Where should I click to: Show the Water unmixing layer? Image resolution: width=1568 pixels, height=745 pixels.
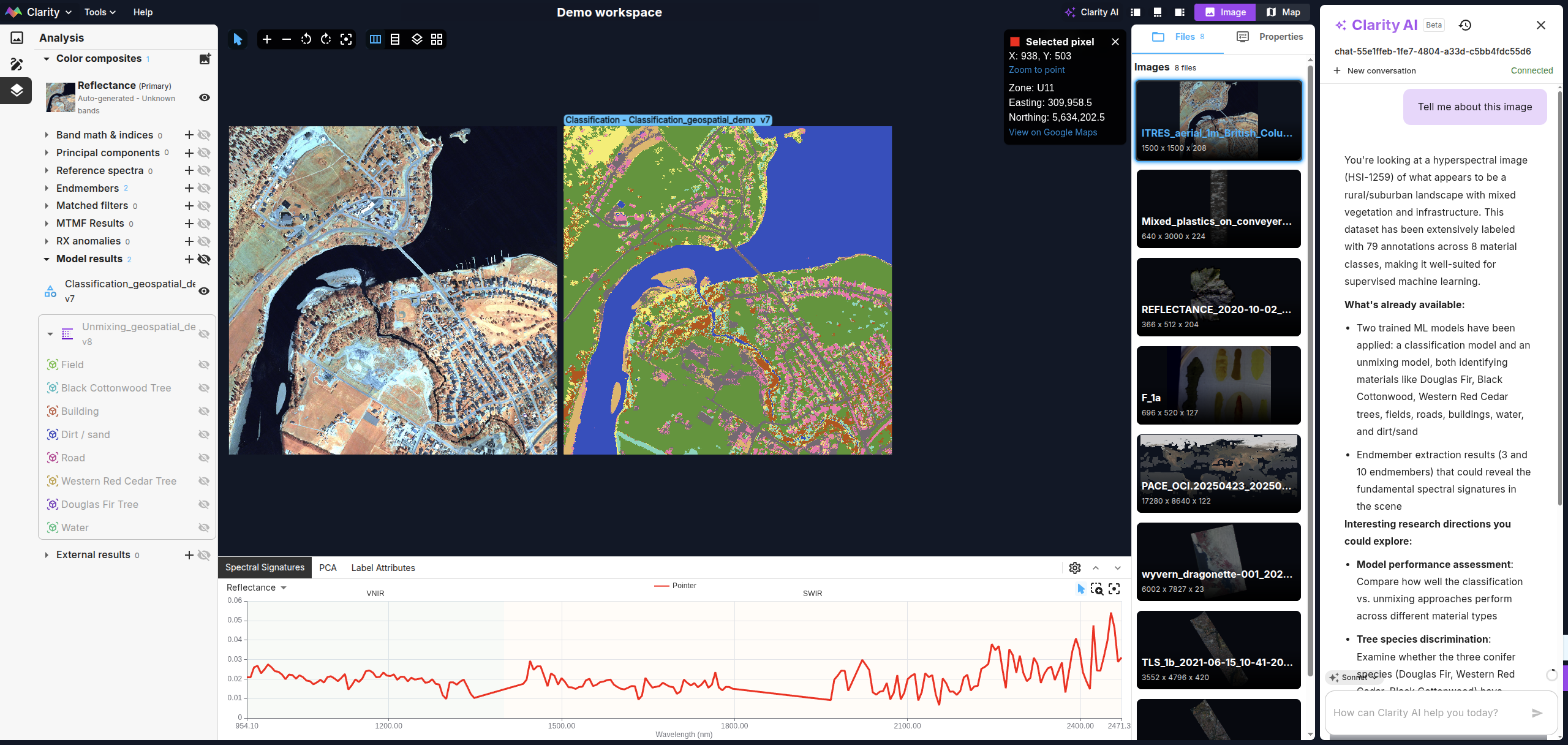[x=205, y=528]
